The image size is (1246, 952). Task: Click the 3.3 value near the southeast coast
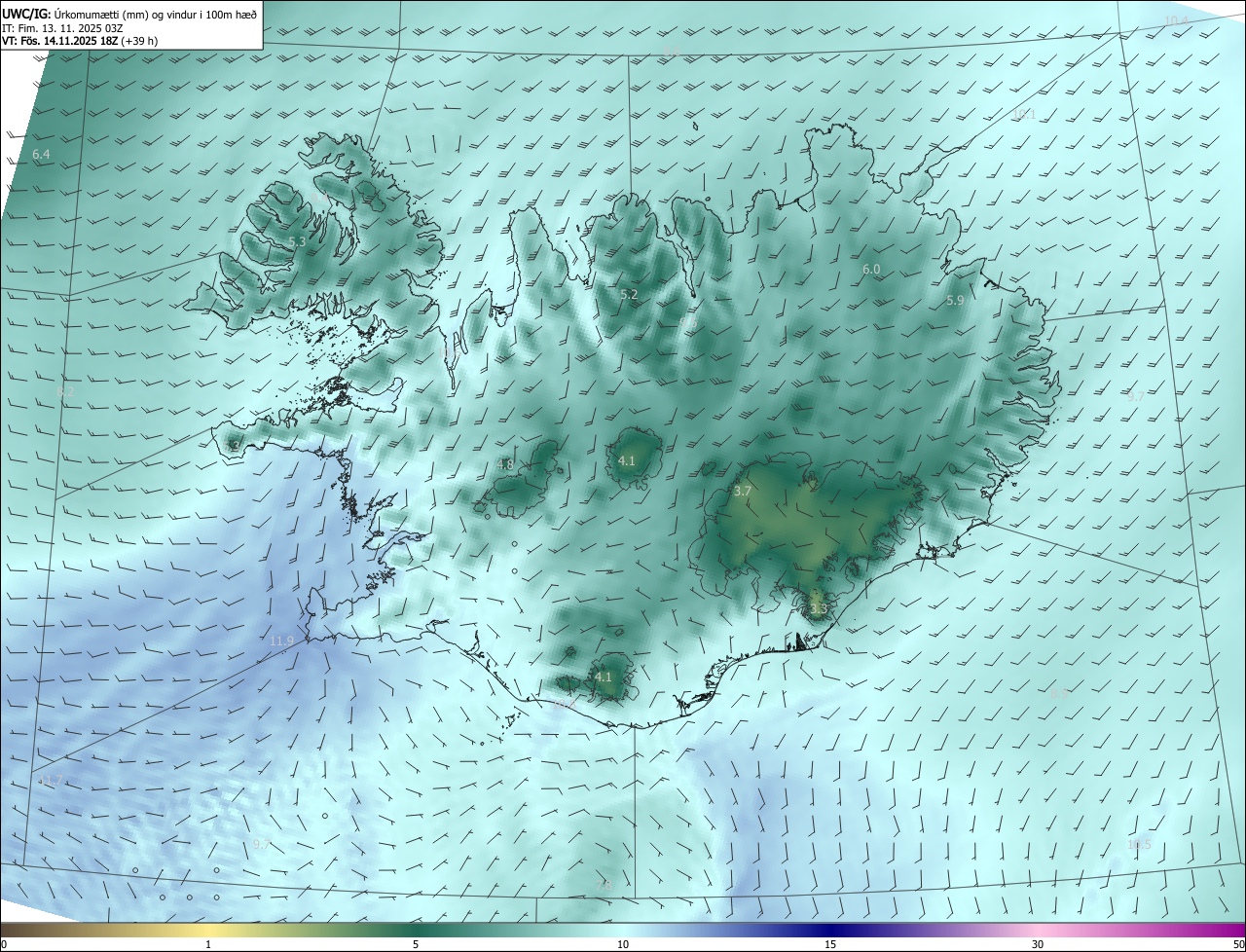(x=818, y=609)
